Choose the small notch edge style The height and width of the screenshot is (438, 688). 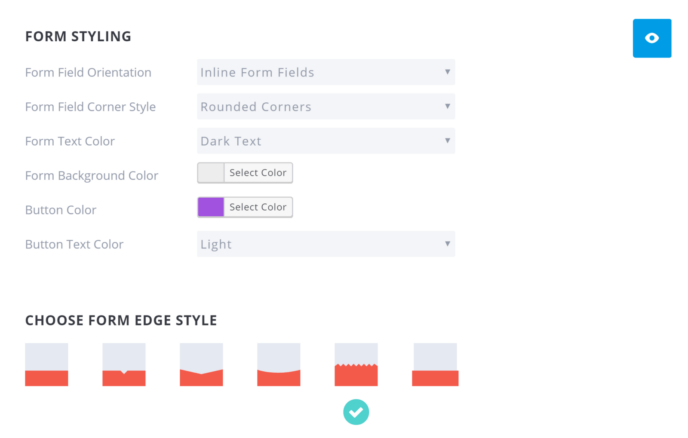(x=124, y=365)
